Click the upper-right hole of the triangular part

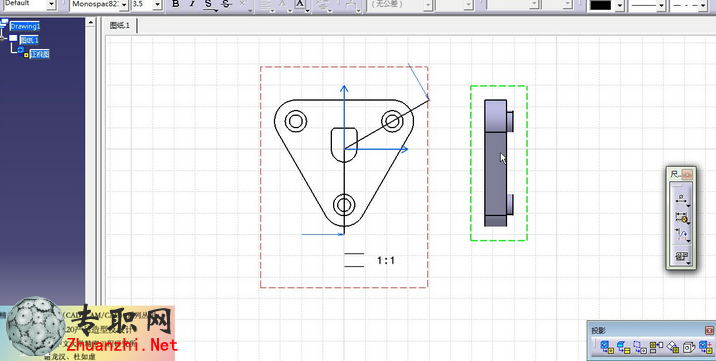[392, 121]
